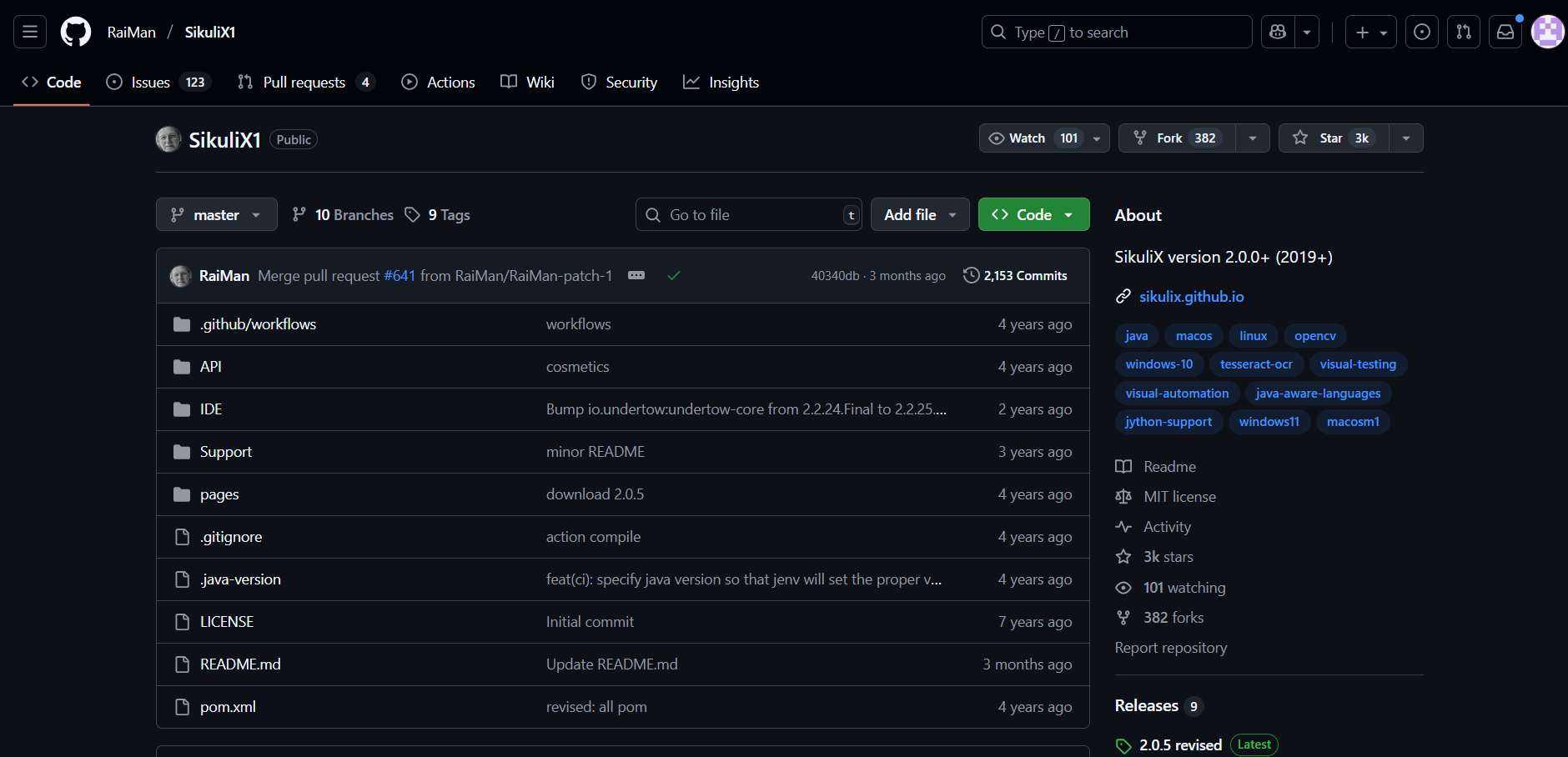Open Copilot chat icon in the header

(x=1277, y=32)
